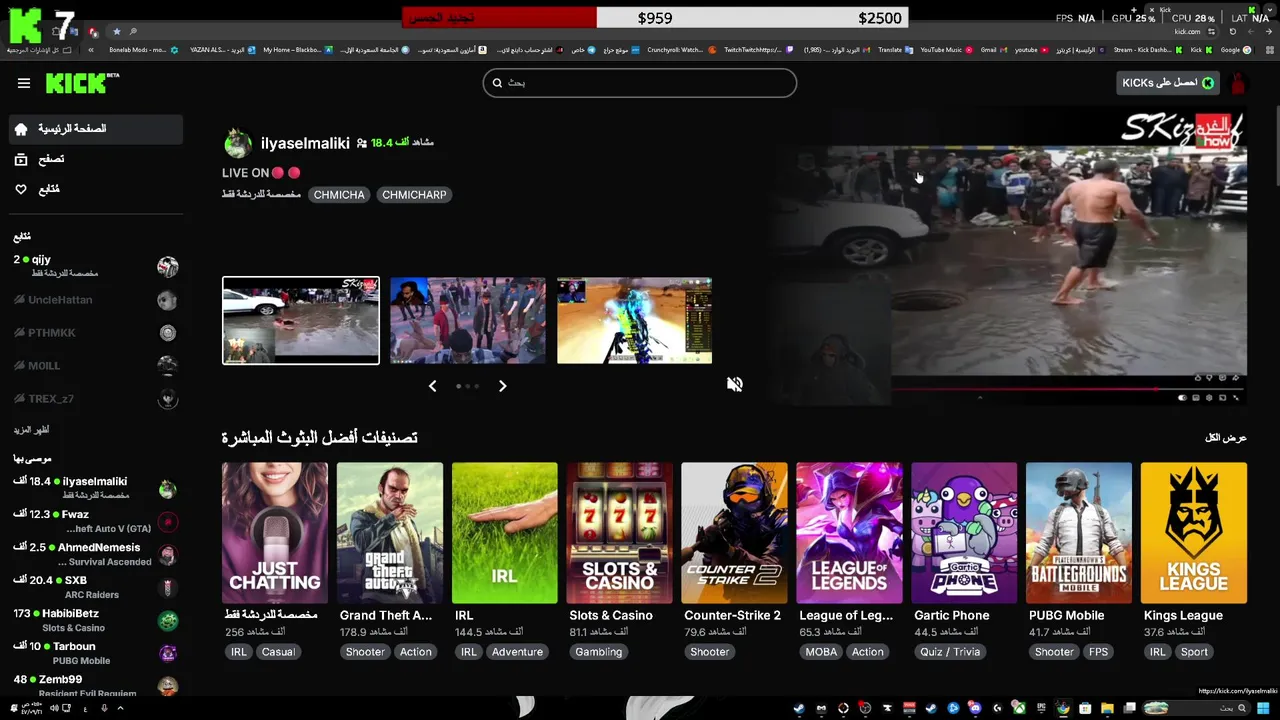This screenshot has width=1280, height=720.
Task: Click the bookmark star in address bar
Action: (117, 31)
